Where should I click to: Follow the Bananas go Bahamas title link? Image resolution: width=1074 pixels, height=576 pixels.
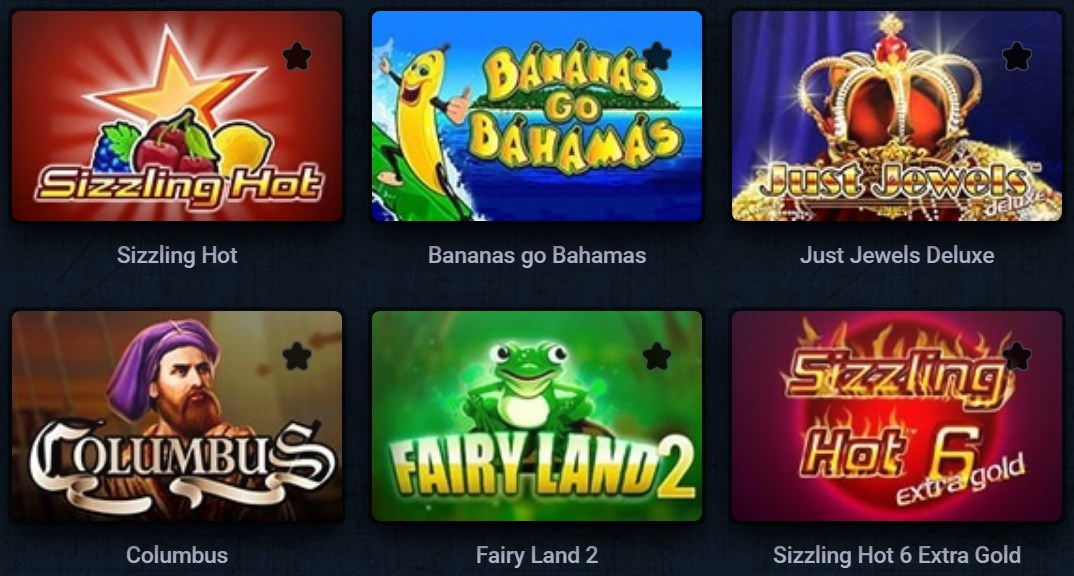(x=537, y=255)
